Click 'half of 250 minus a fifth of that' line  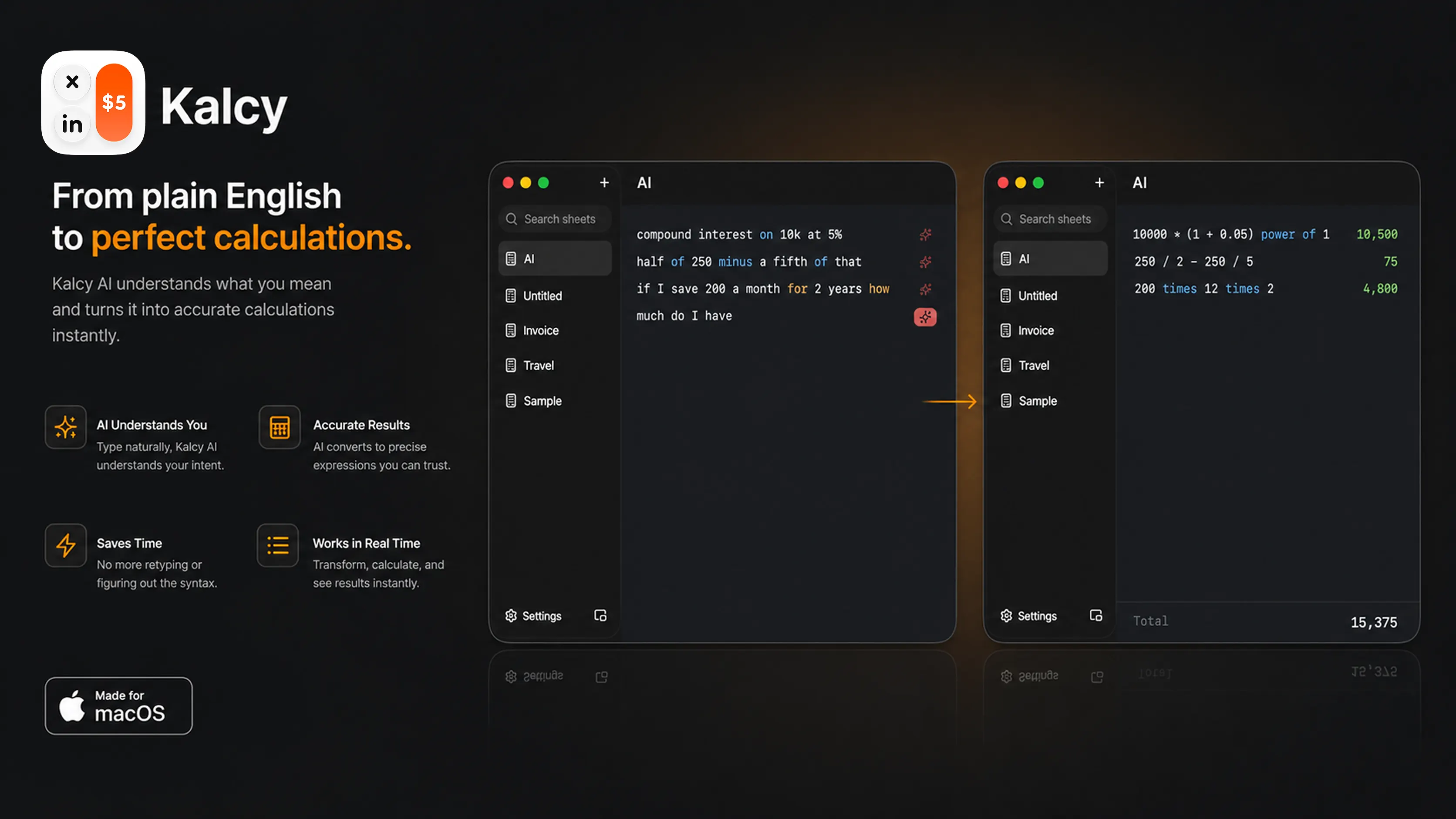coord(749,262)
